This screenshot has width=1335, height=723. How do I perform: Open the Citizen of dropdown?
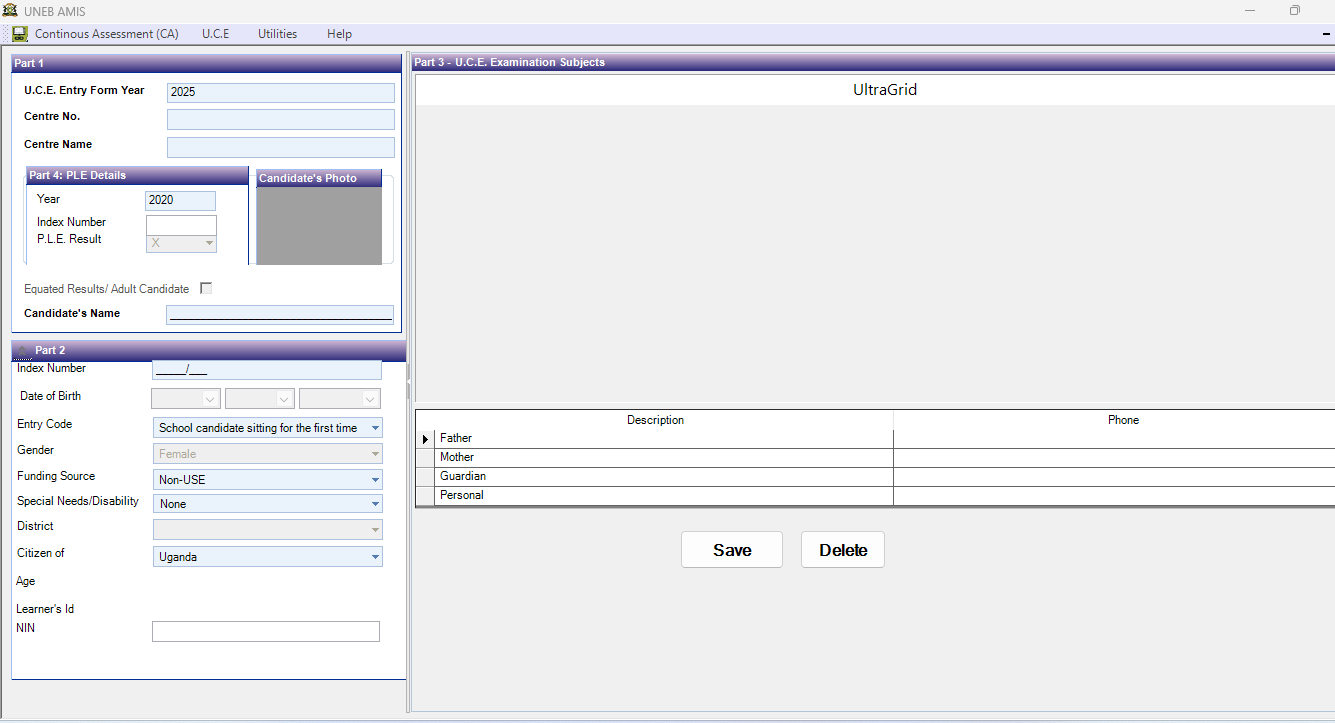click(375, 557)
